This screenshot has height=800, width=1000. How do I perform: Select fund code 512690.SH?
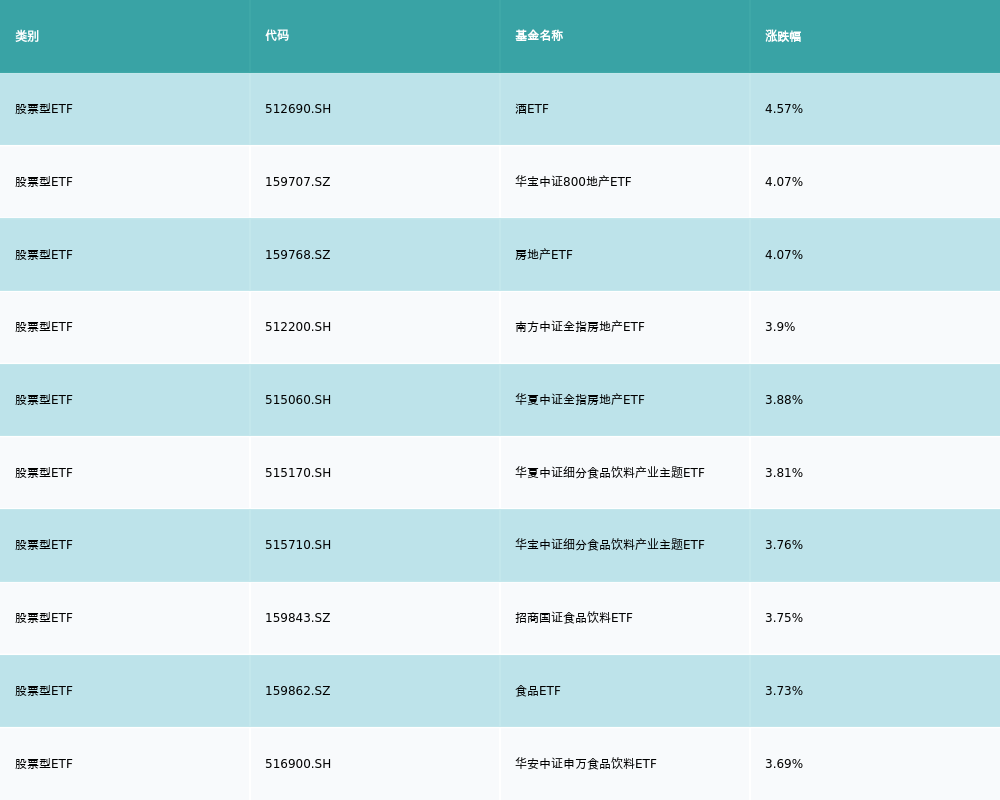pyautogui.click(x=298, y=109)
